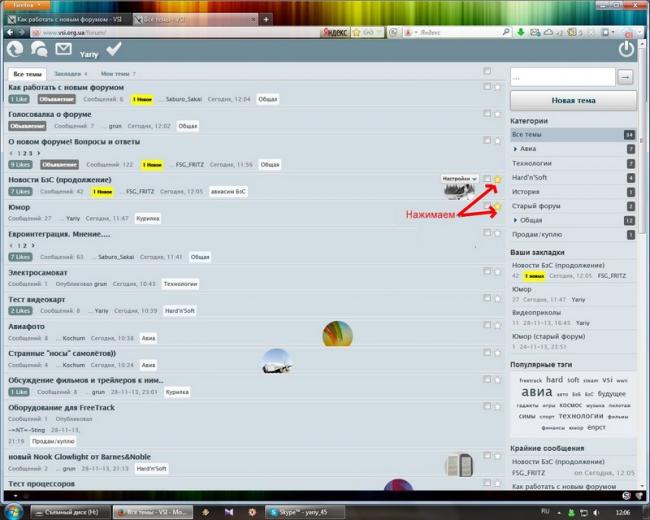Viewport: 650px width, 520px height.
Task: Click the power sign-out icon
Action: pos(626,49)
